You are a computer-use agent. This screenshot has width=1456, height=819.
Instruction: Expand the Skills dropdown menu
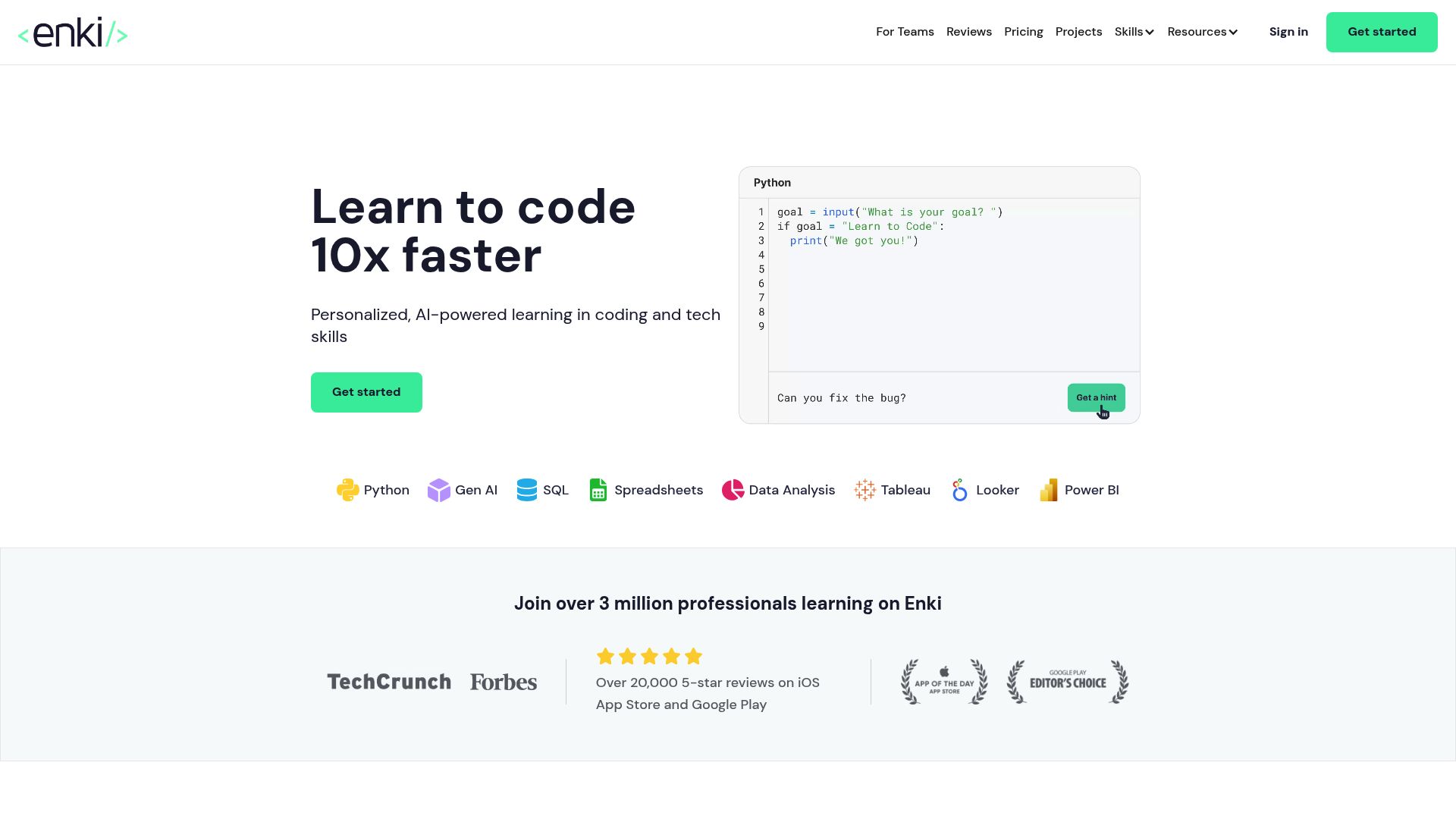click(x=1134, y=32)
